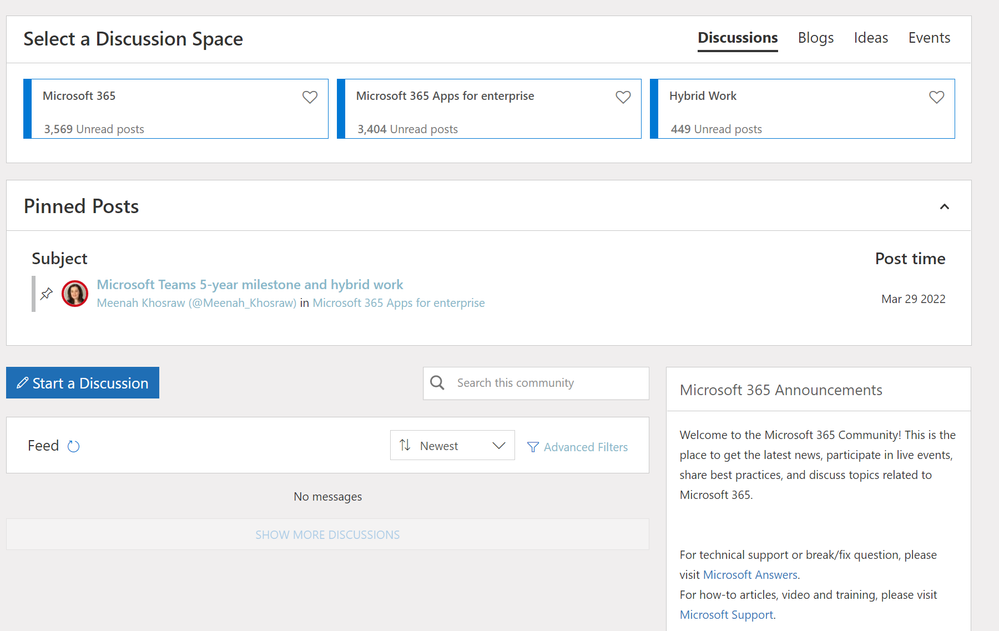Open Meenah Khosraw's avatar picture
The height and width of the screenshot is (631, 999).
[75, 294]
